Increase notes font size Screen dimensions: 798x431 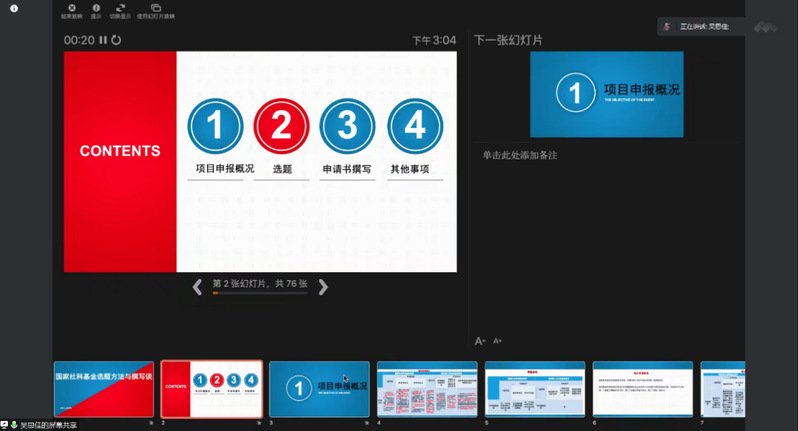480,341
